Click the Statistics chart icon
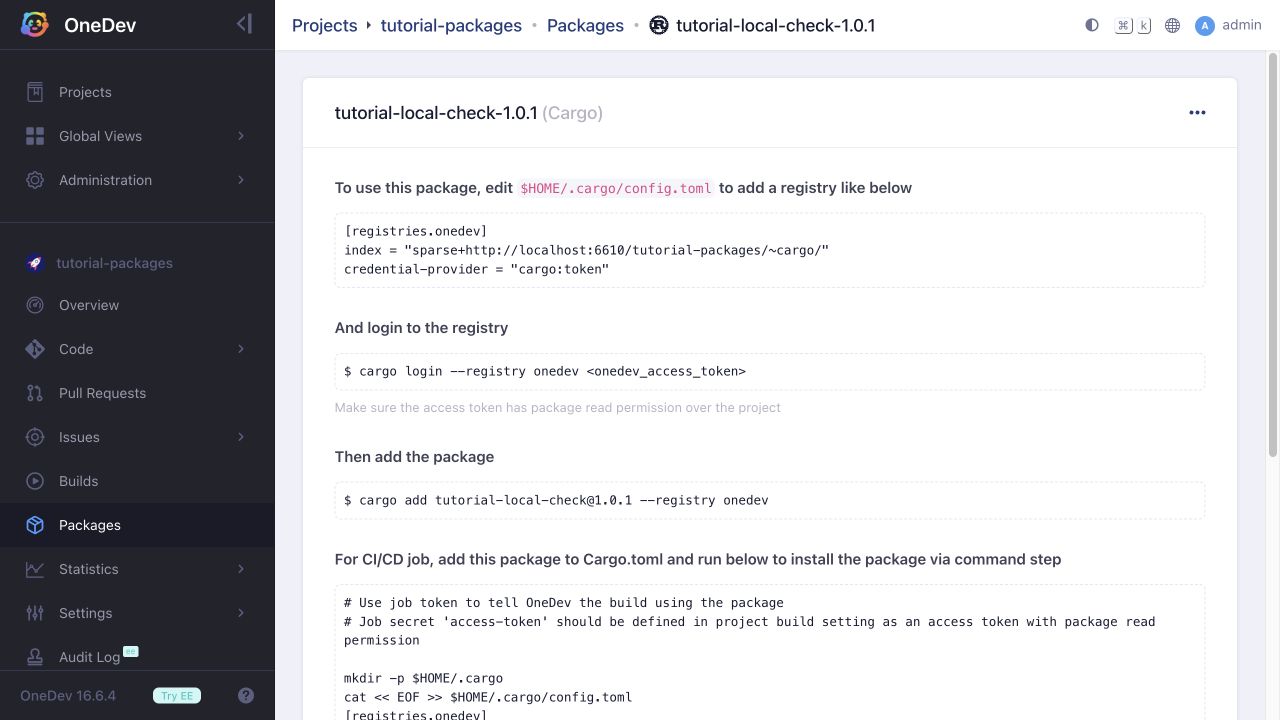Image resolution: width=1280 pixels, height=720 pixels. pyautogui.click(x=35, y=569)
